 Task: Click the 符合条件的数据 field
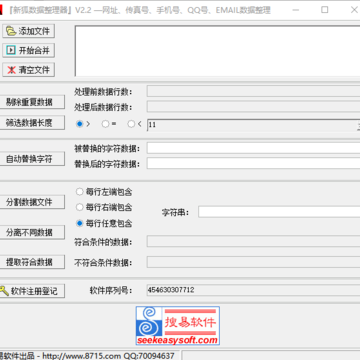coord(253,242)
